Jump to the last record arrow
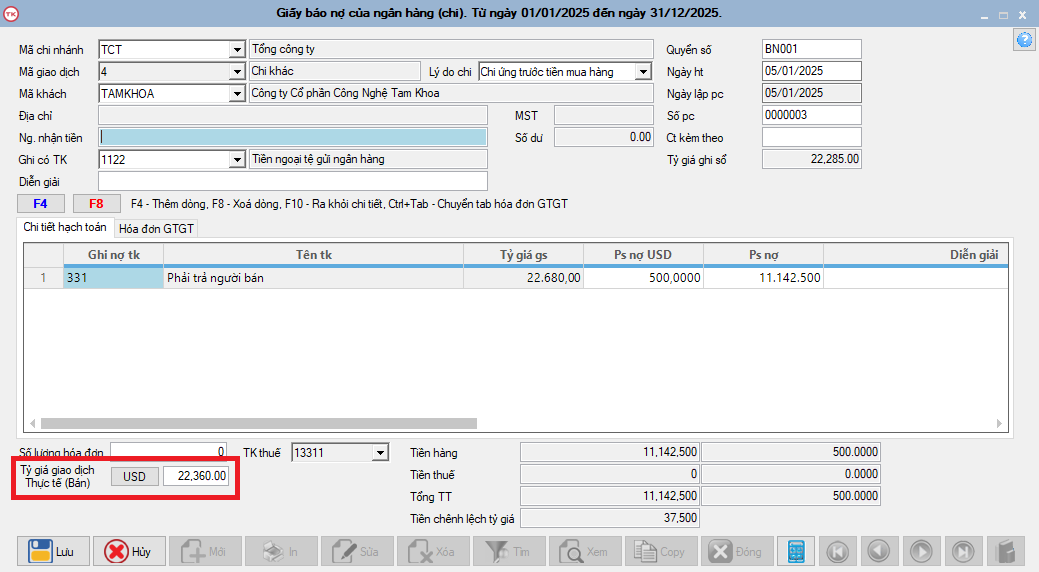The height and width of the screenshot is (572, 1039). click(x=962, y=551)
